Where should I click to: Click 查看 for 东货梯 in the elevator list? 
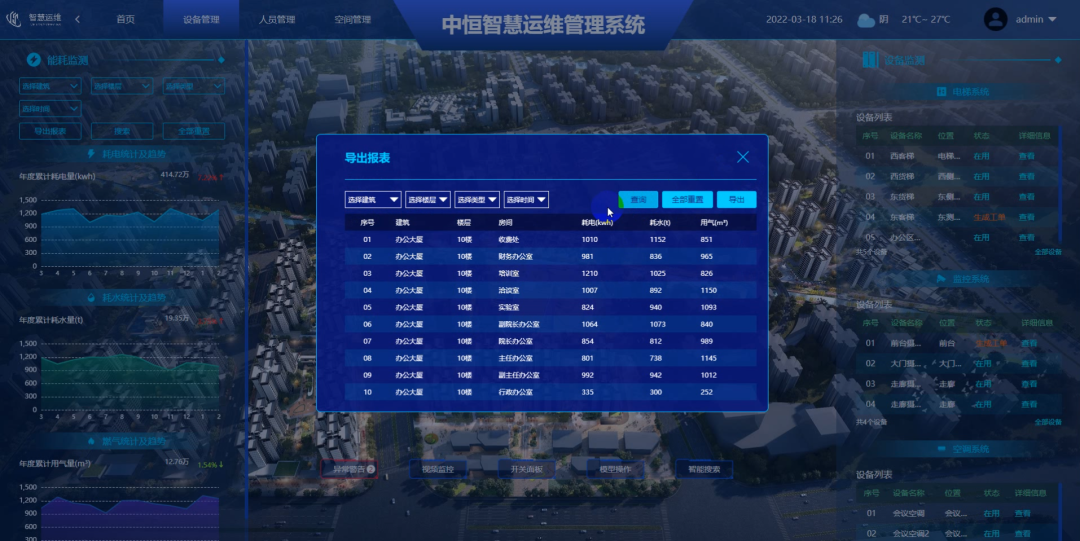(1026, 197)
